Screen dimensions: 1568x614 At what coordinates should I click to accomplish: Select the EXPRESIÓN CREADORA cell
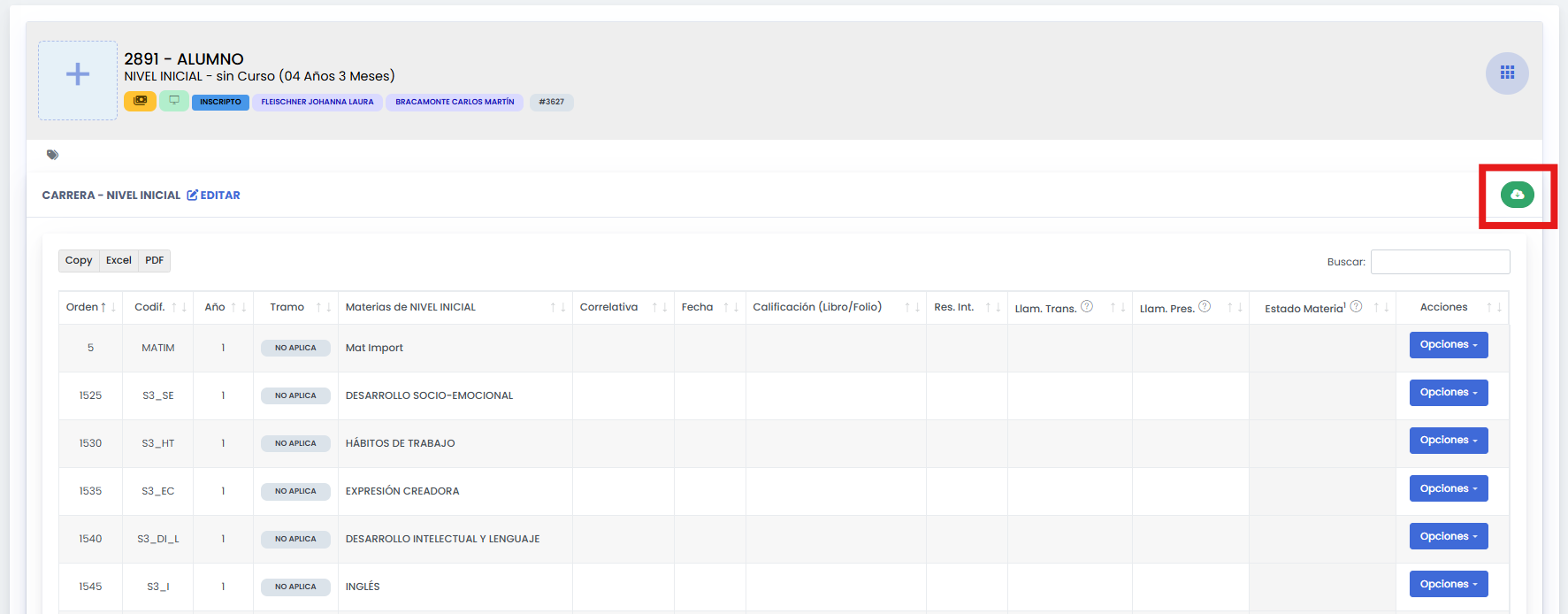pos(455,491)
